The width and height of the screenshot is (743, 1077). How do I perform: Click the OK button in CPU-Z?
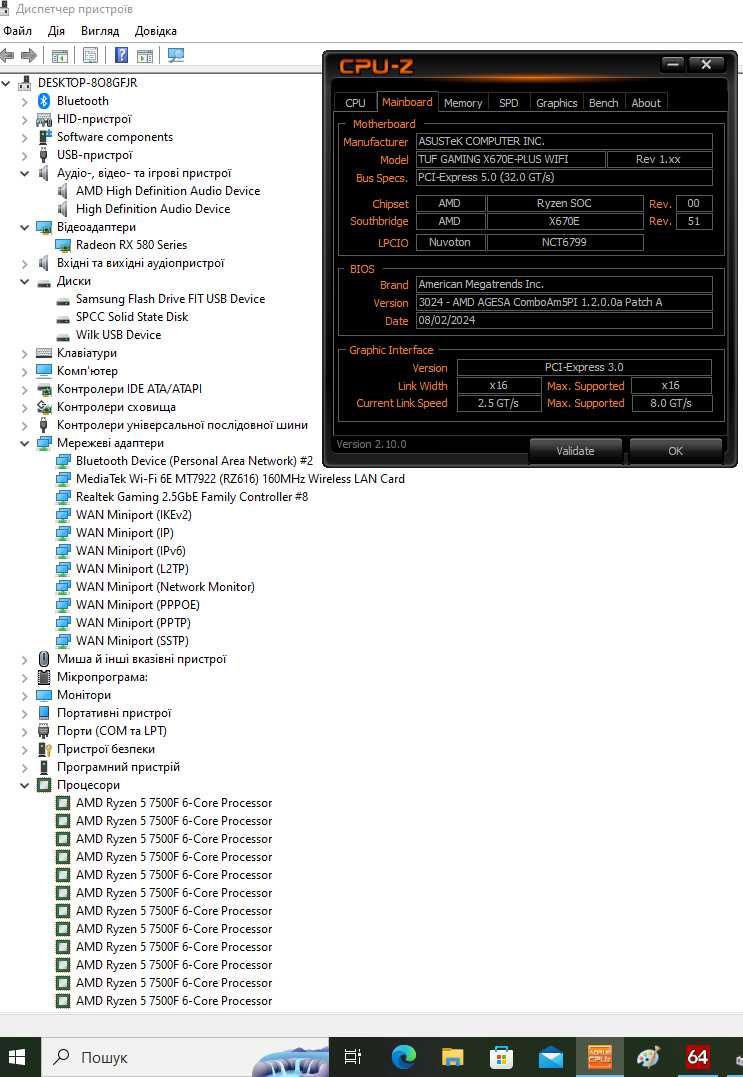click(676, 451)
